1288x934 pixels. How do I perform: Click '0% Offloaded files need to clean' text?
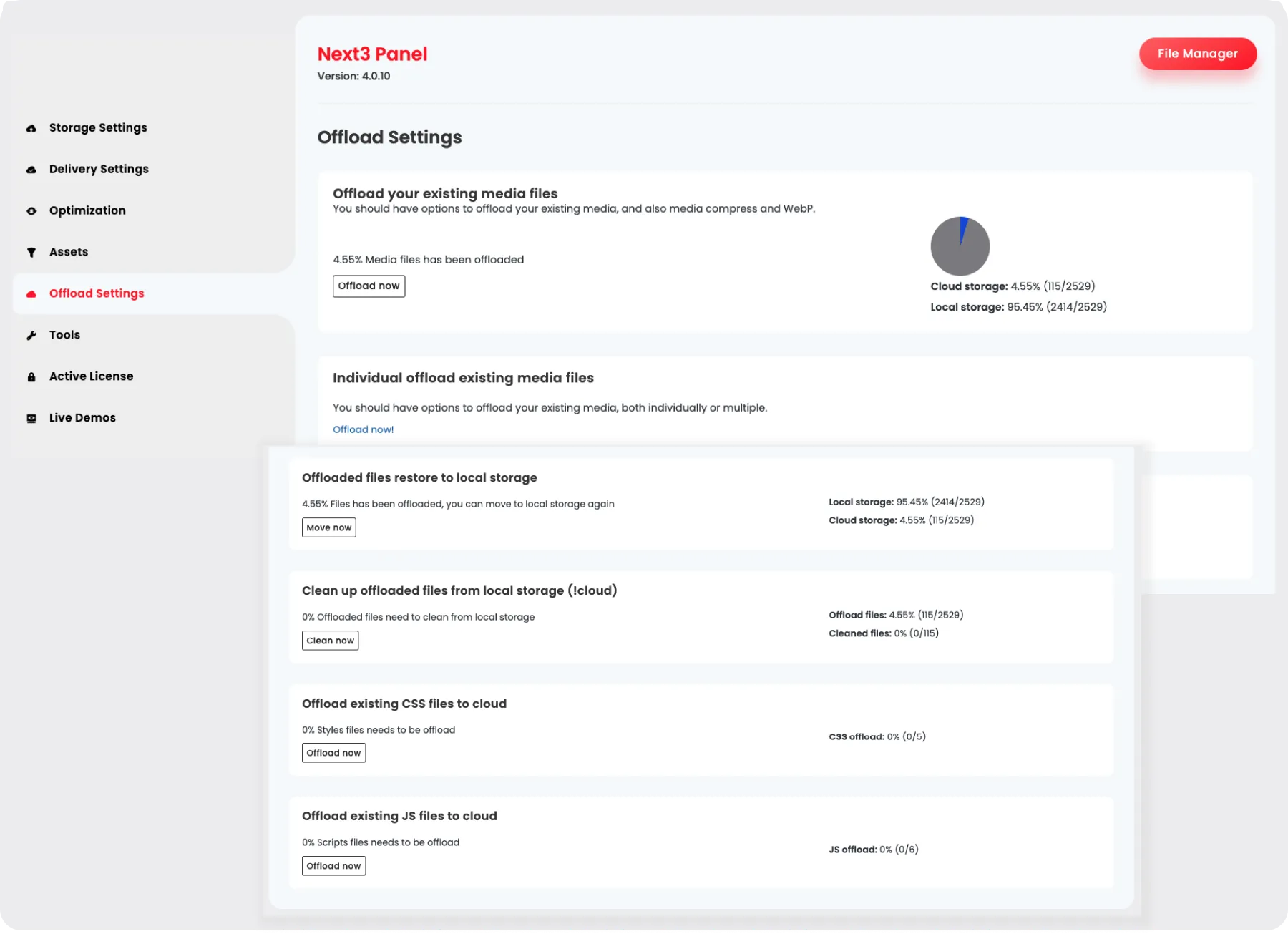click(418, 617)
